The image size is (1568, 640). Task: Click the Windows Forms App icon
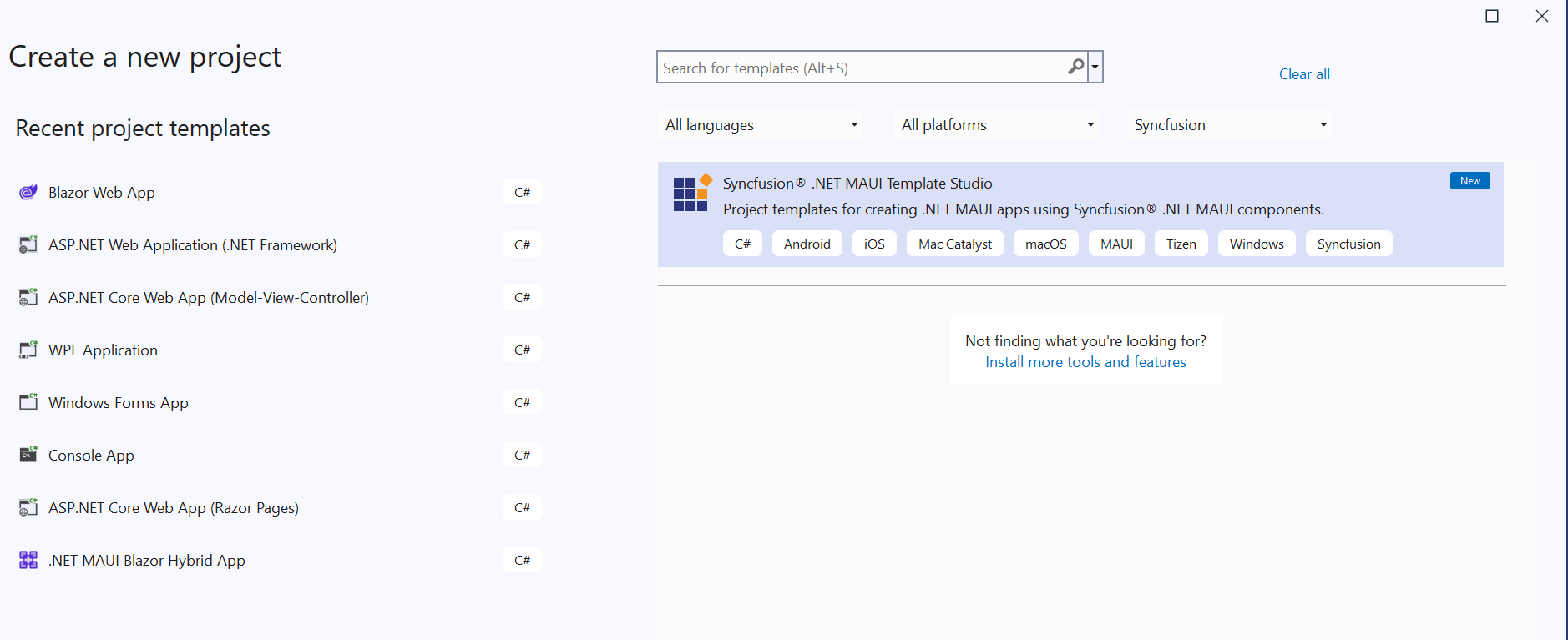click(x=28, y=402)
